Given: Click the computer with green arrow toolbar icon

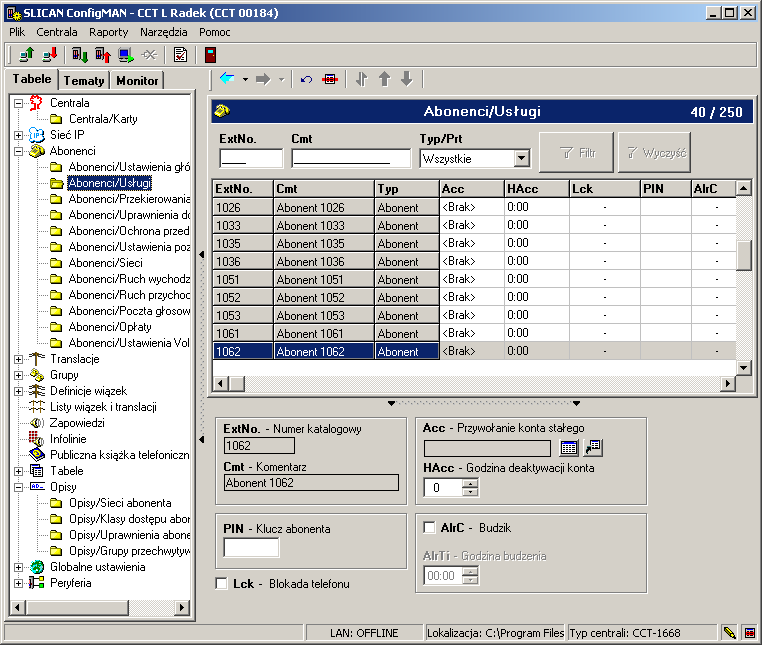Looking at the screenshot, I should point(126,54).
